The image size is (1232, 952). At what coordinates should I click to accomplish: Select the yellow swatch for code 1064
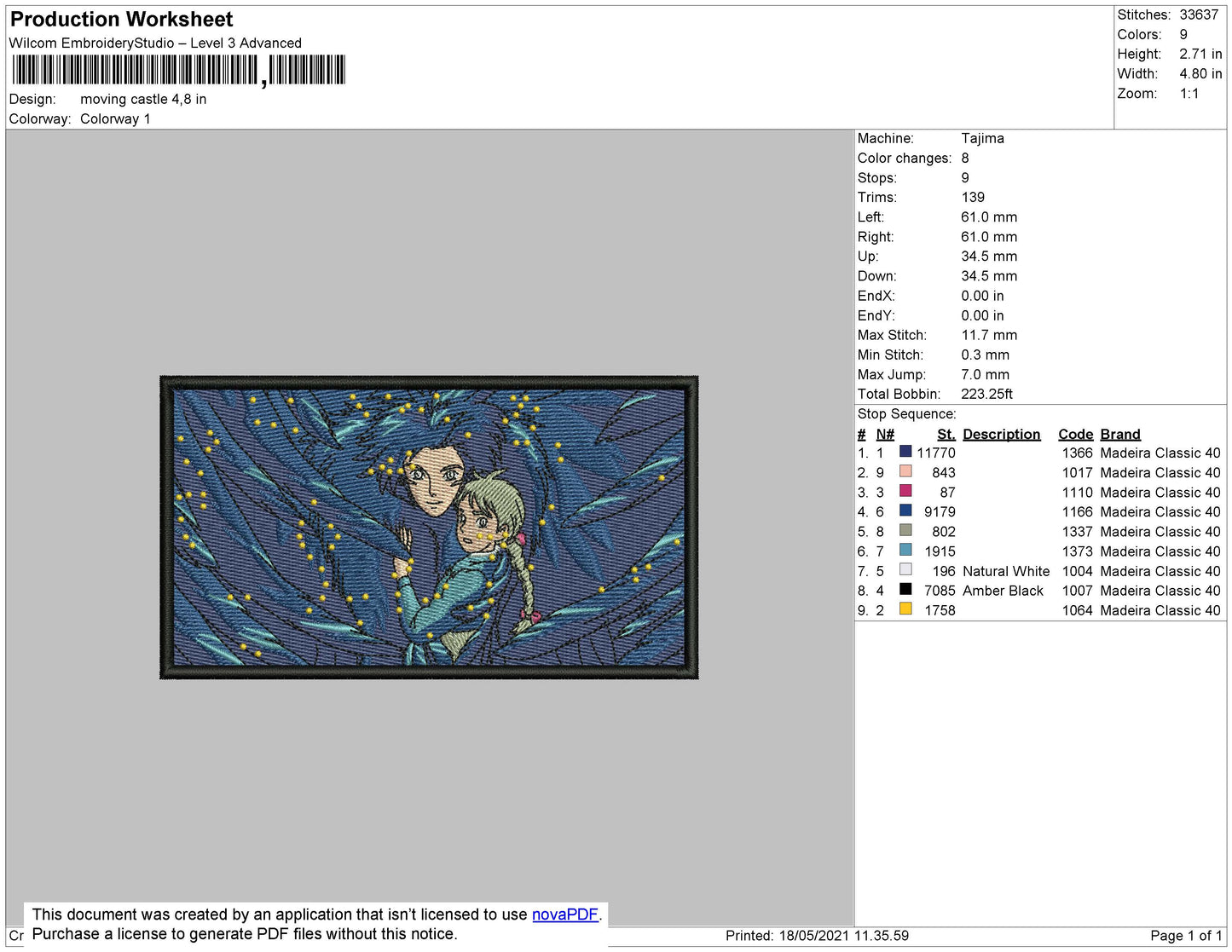coord(905,609)
